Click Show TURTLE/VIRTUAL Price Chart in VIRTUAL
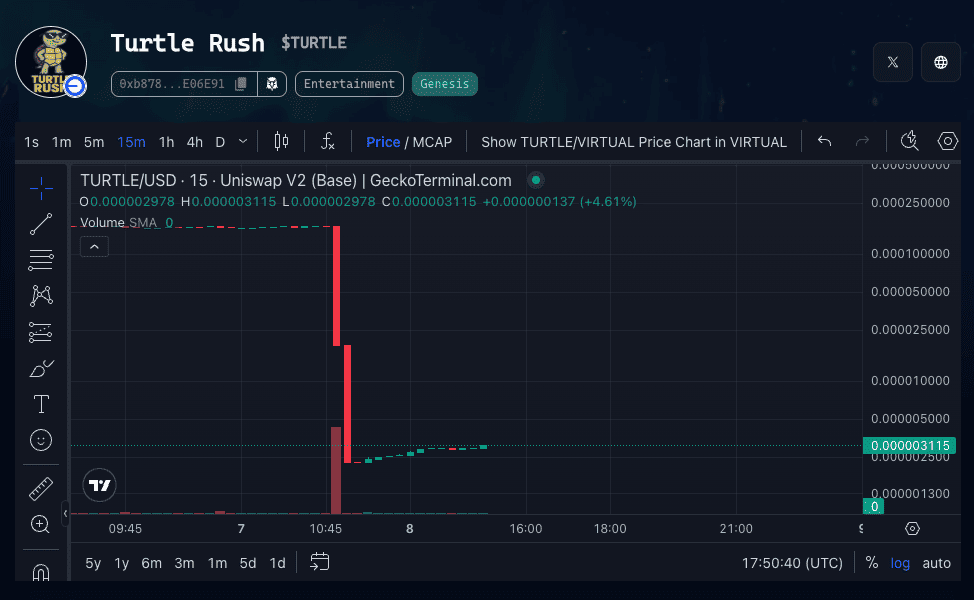The width and height of the screenshot is (974, 600). 634,142
